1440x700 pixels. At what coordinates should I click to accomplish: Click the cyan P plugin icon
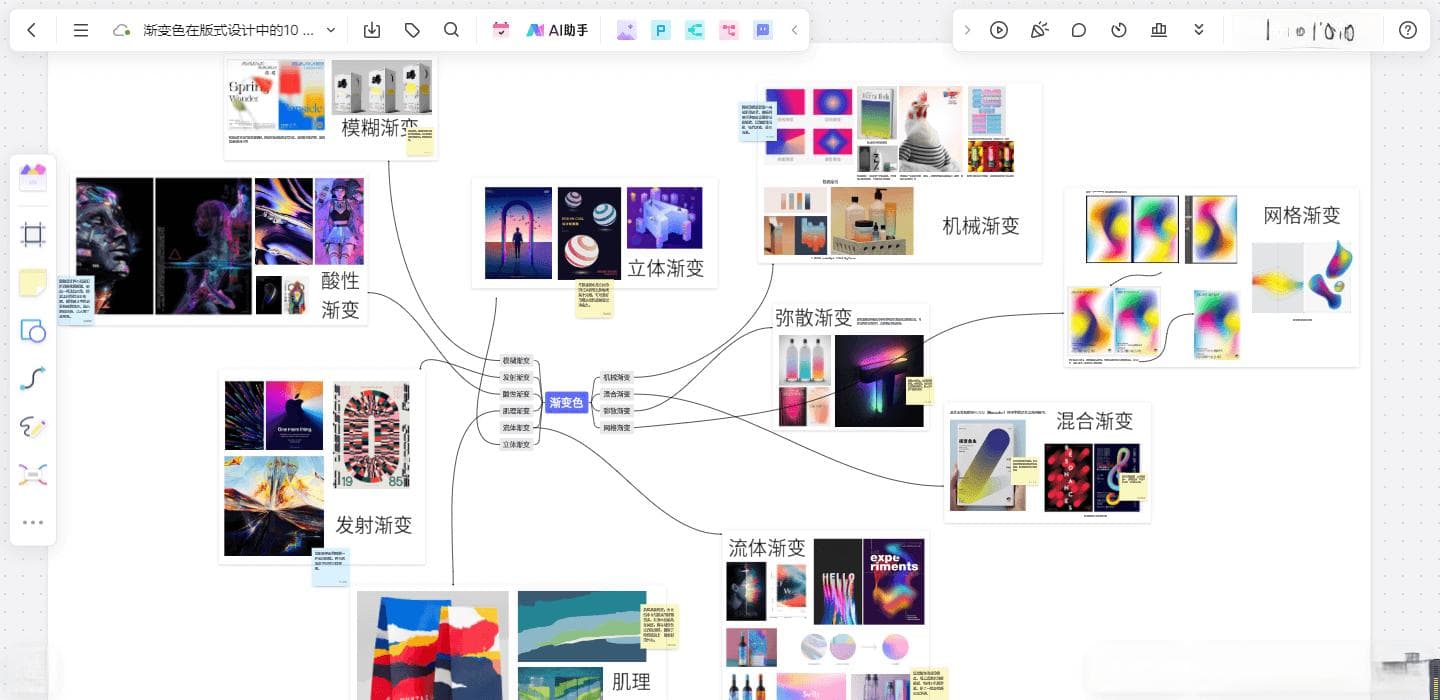click(x=660, y=30)
